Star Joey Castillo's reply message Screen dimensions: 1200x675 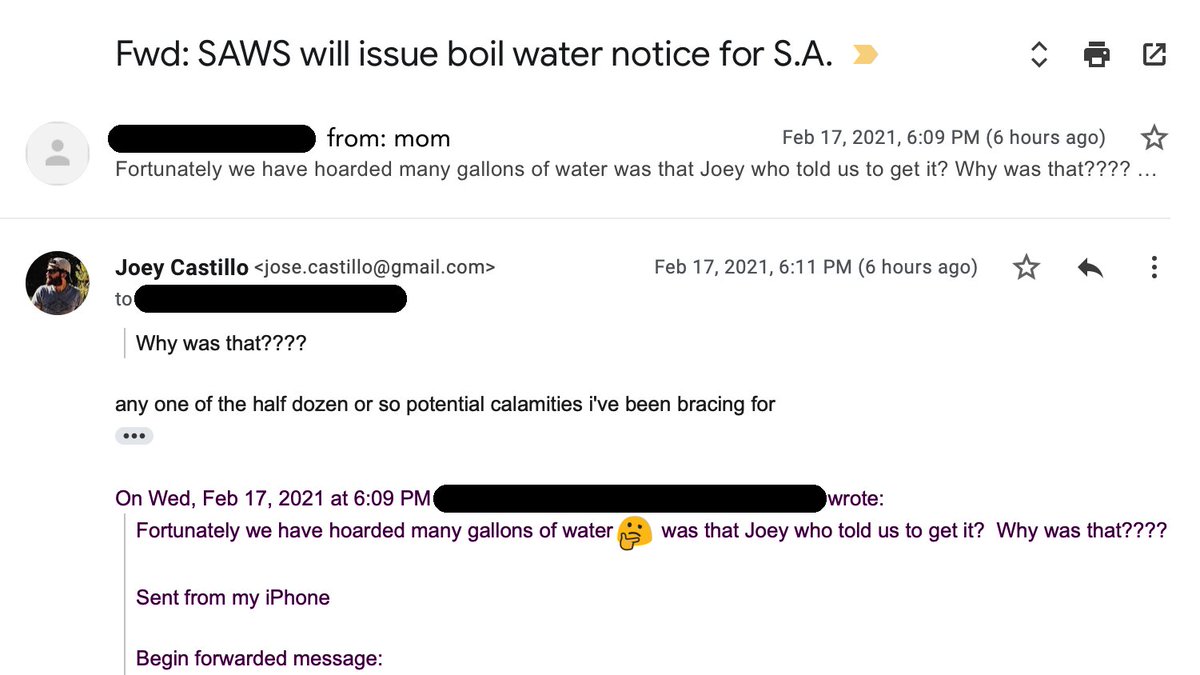(x=1026, y=267)
